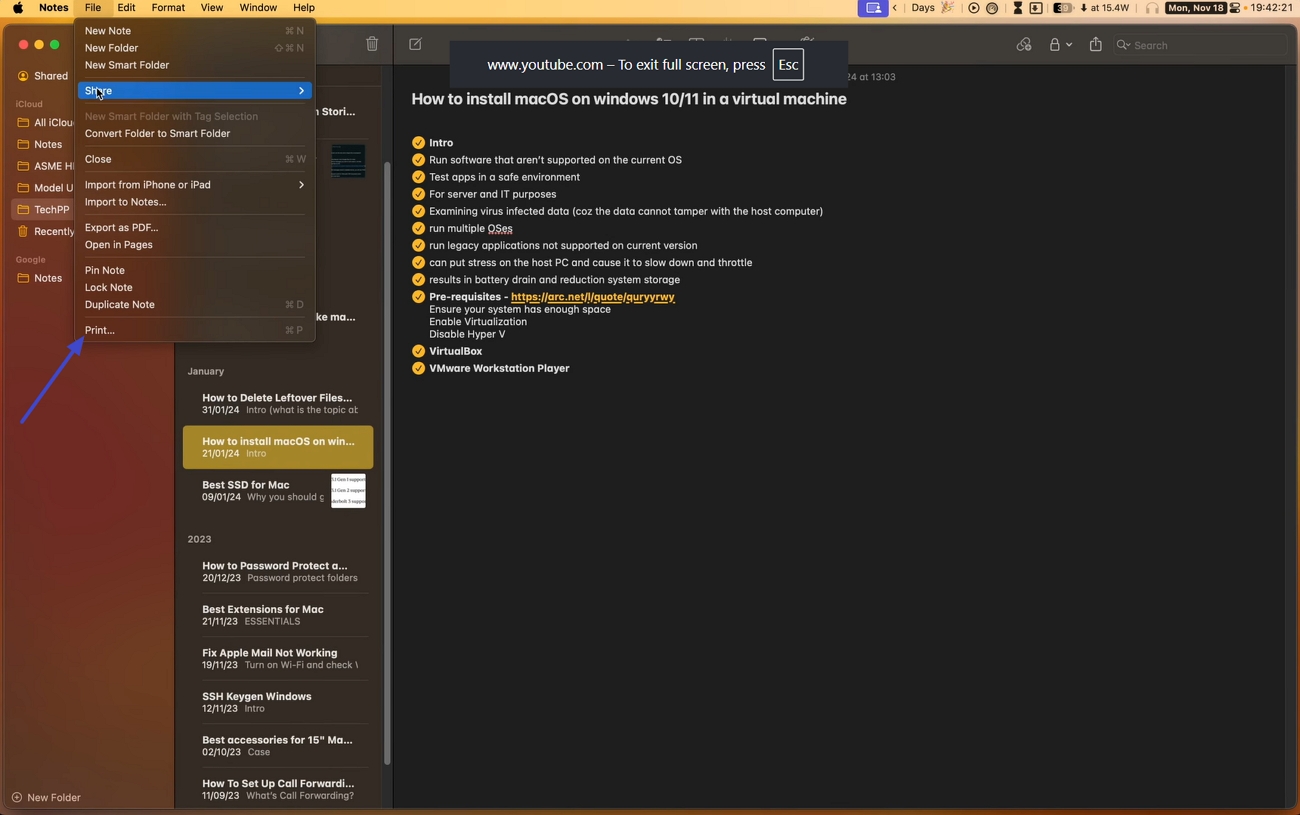Viewport: 1300px width, 815px height.
Task: Open the Shared section in sidebar
Action: [43, 76]
